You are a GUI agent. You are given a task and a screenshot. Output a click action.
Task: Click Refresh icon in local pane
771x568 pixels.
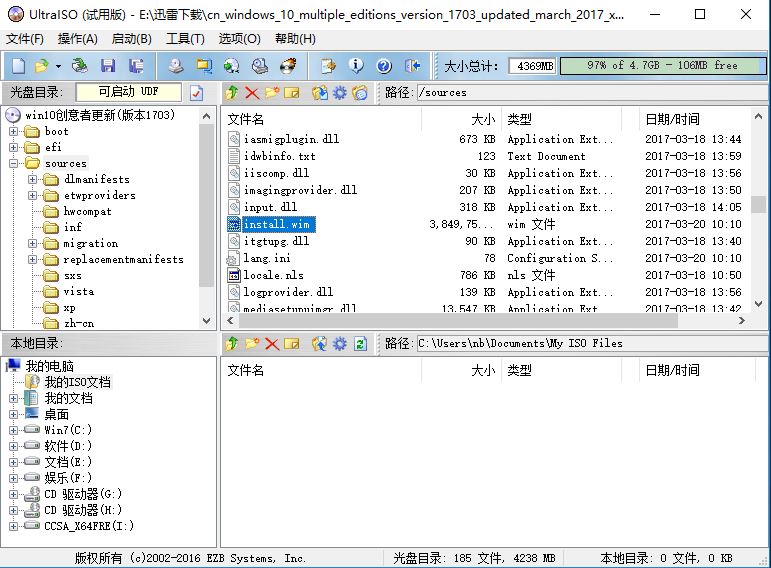click(x=360, y=343)
